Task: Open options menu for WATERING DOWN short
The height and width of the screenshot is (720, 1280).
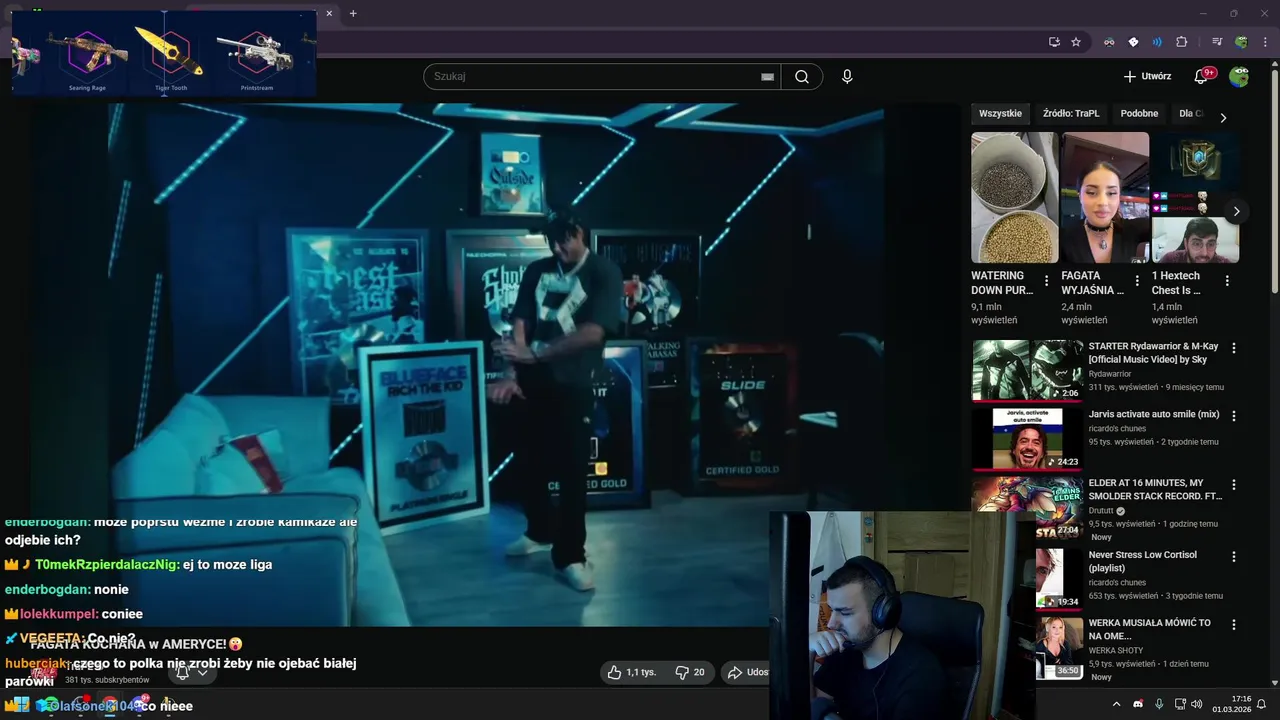Action: pos(1046,281)
